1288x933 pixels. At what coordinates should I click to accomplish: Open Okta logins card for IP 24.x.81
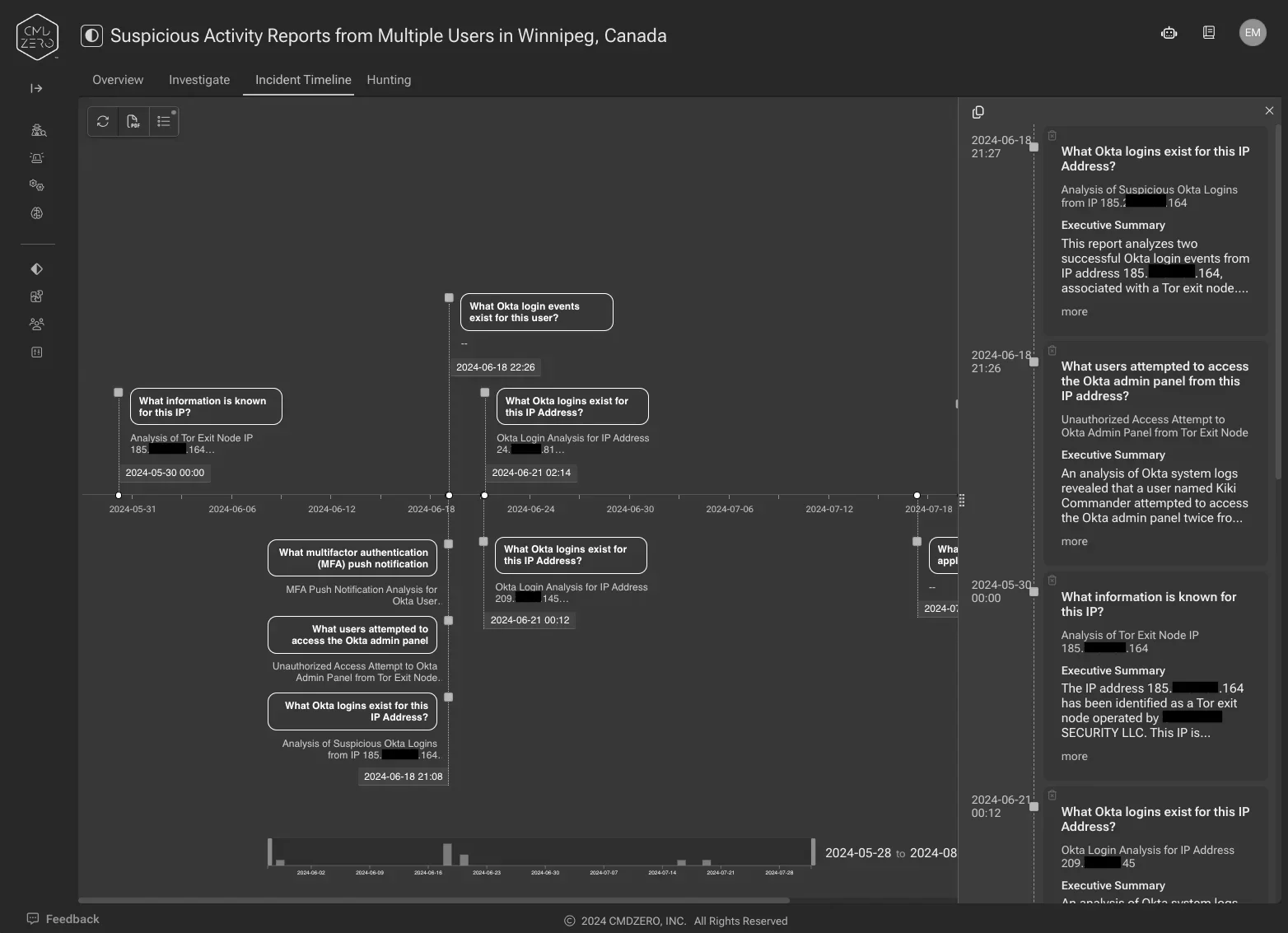point(572,407)
